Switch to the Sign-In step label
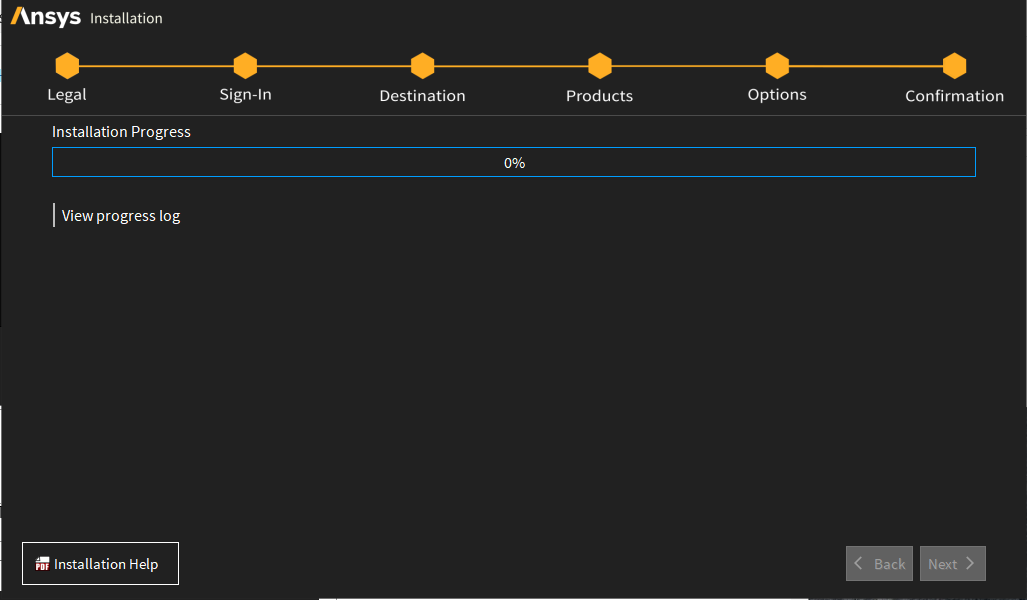Image resolution: width=1027 pixels, height=600 pixels. (x=245, y=95)
